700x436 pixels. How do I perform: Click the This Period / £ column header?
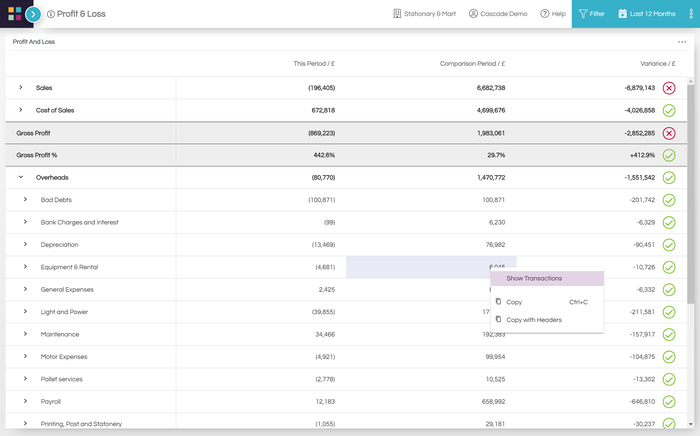click(314, 64)
